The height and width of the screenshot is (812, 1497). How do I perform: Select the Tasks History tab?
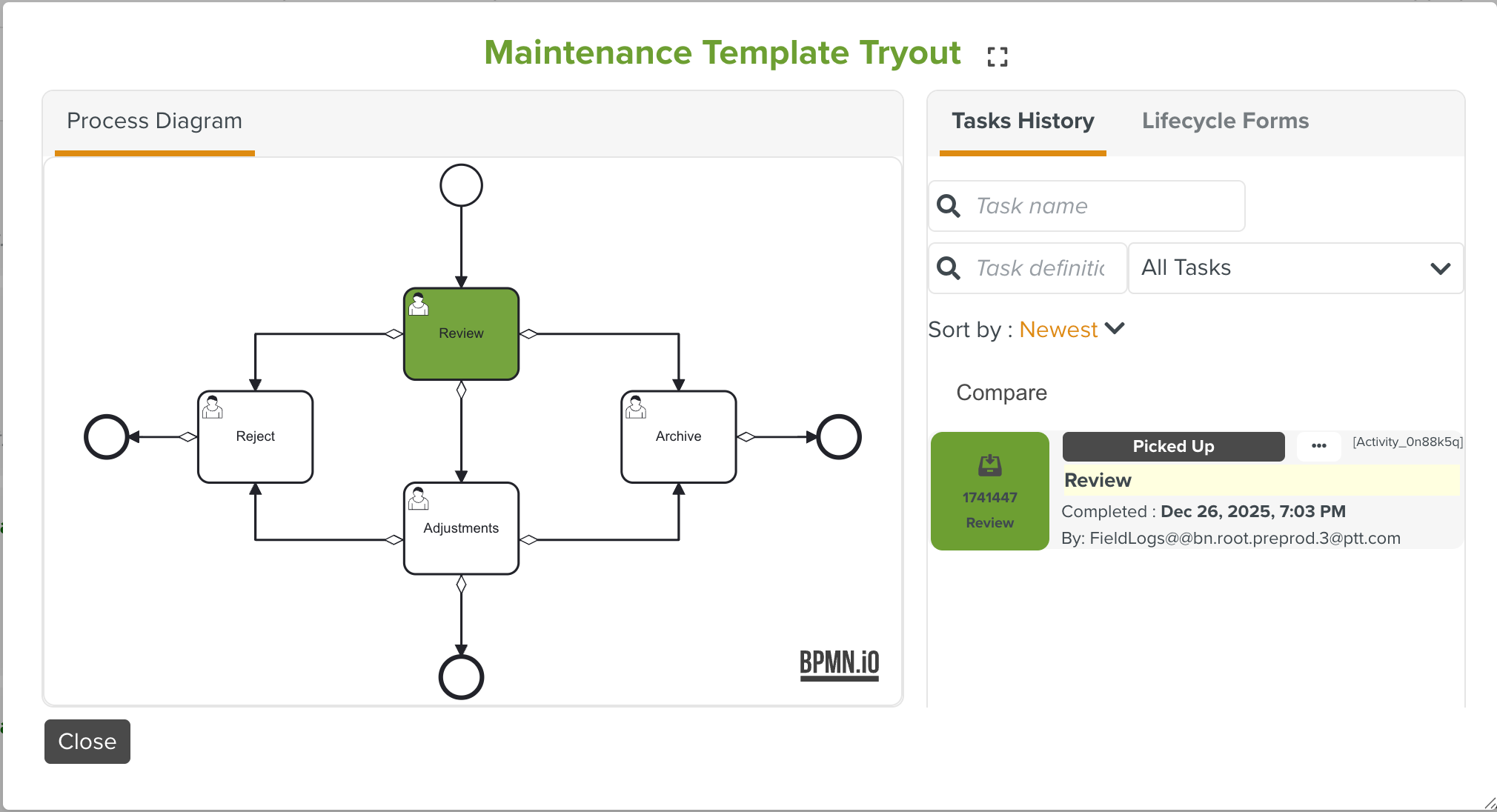(1023, 121)
